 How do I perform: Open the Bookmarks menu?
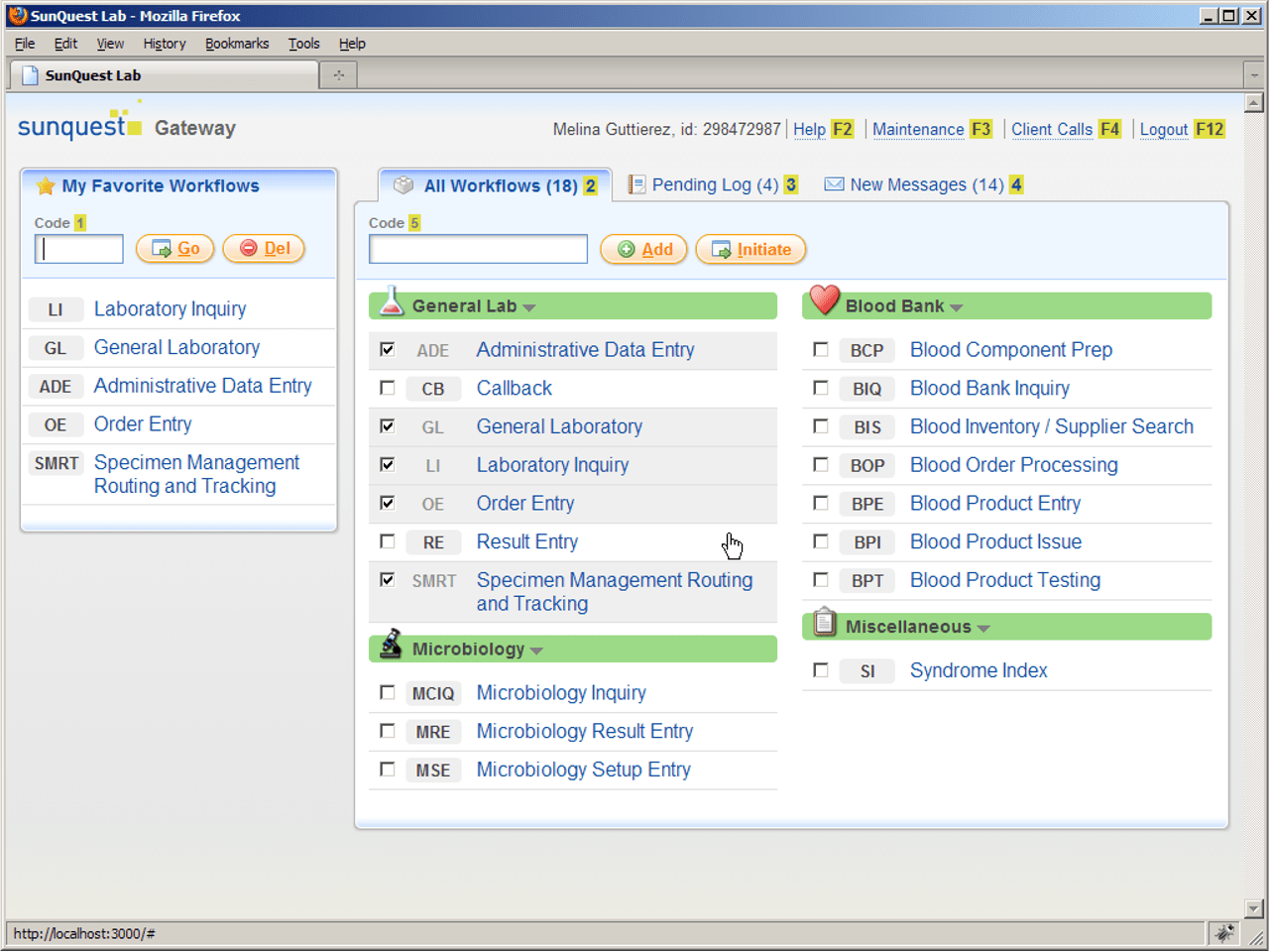[237, 44]
